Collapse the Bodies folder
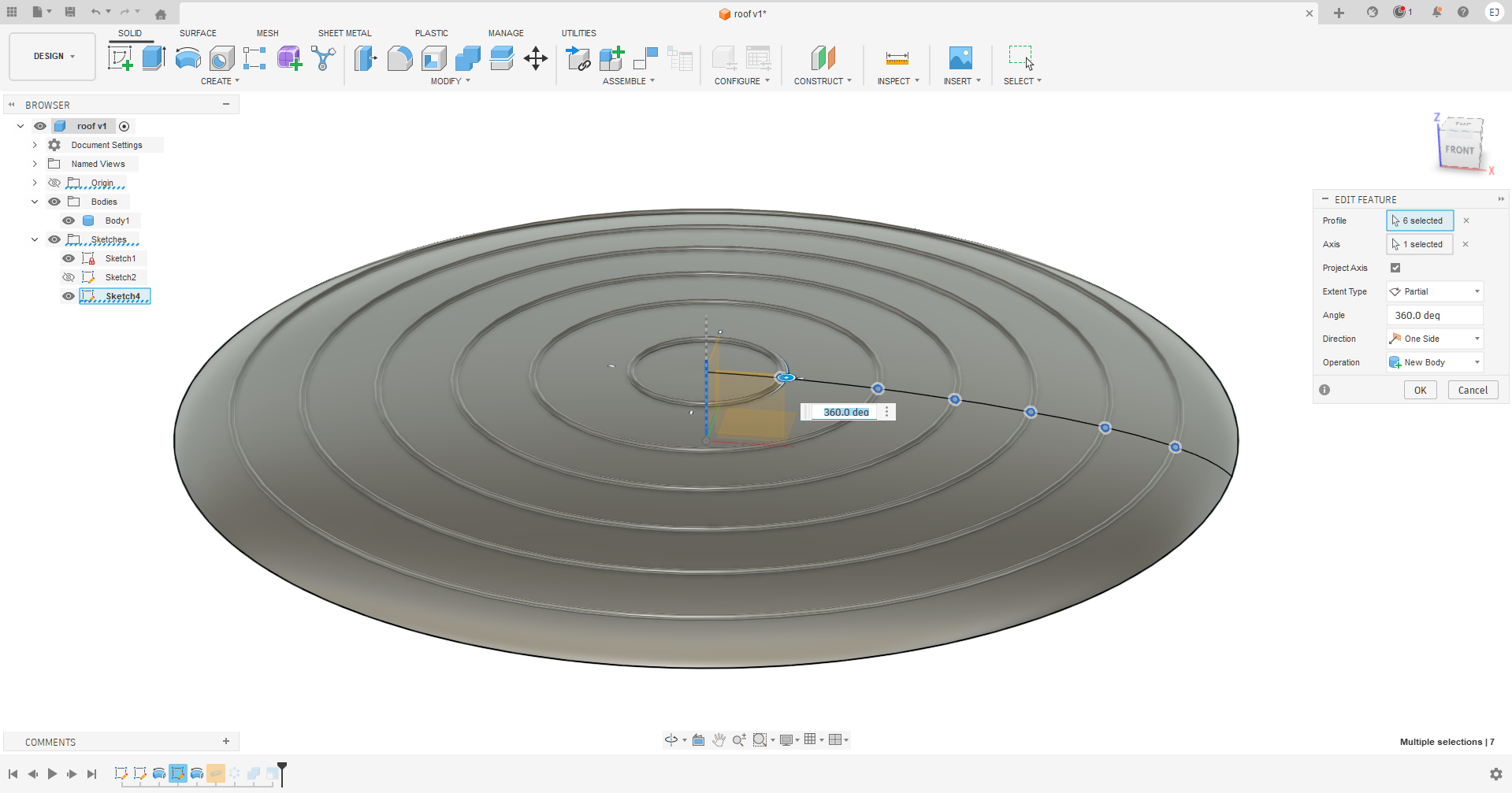Viewport: 1512px width, 793px height. coord(35,202)
